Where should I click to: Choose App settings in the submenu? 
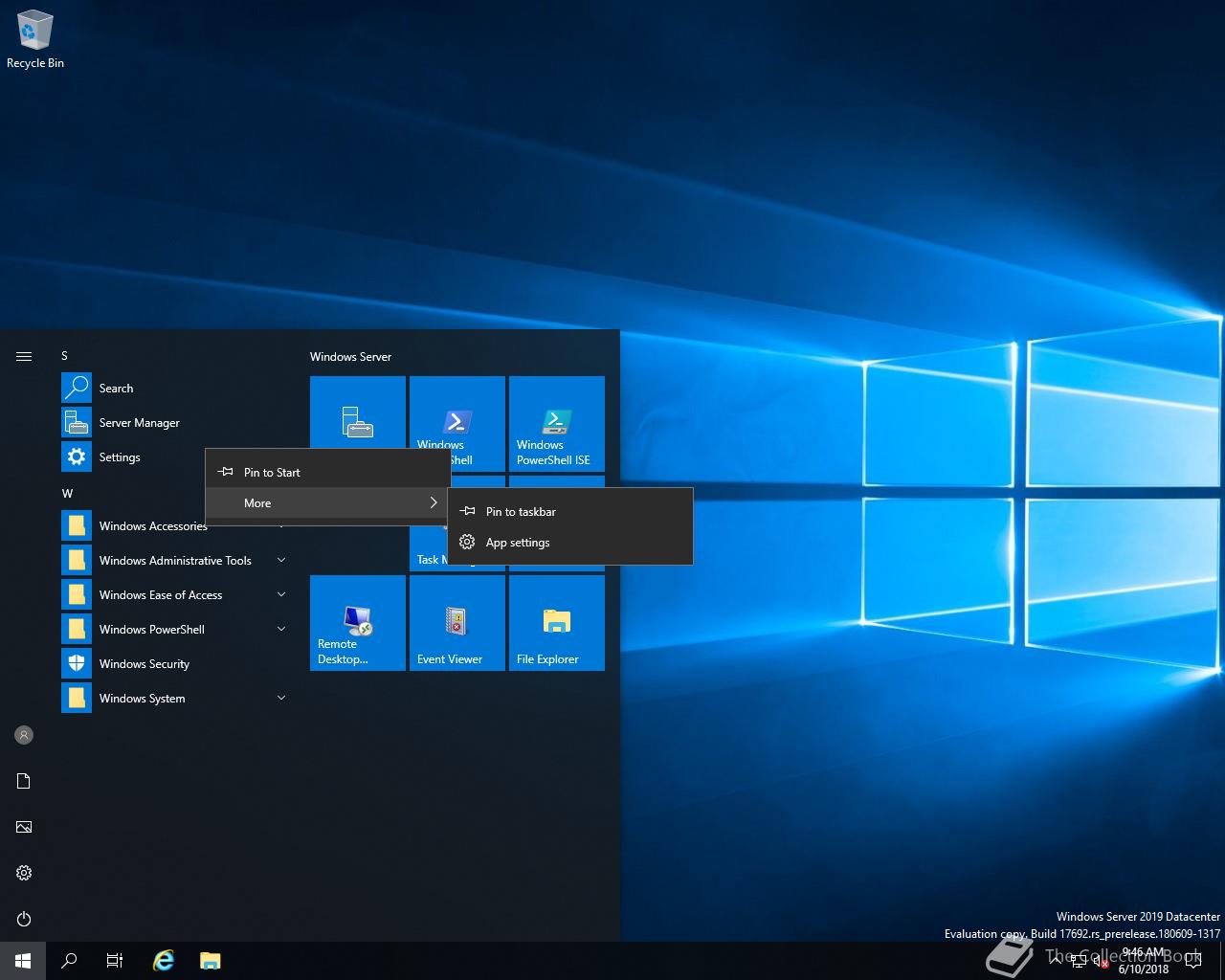pos(570,542)
